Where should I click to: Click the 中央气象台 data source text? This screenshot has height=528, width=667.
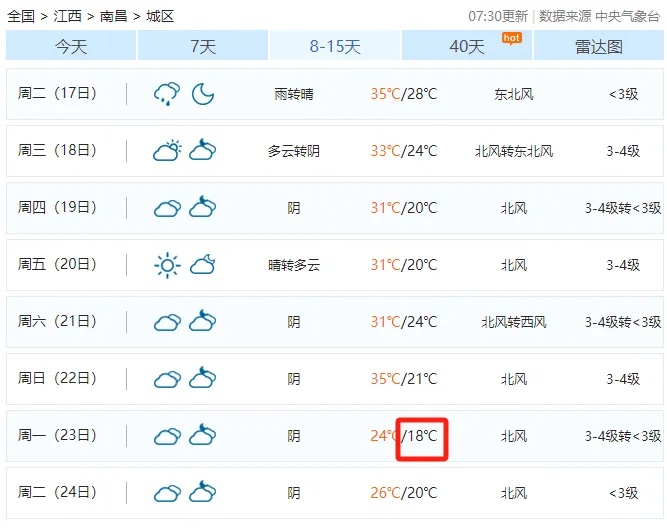pyautogui.click(x=627, y=16)
